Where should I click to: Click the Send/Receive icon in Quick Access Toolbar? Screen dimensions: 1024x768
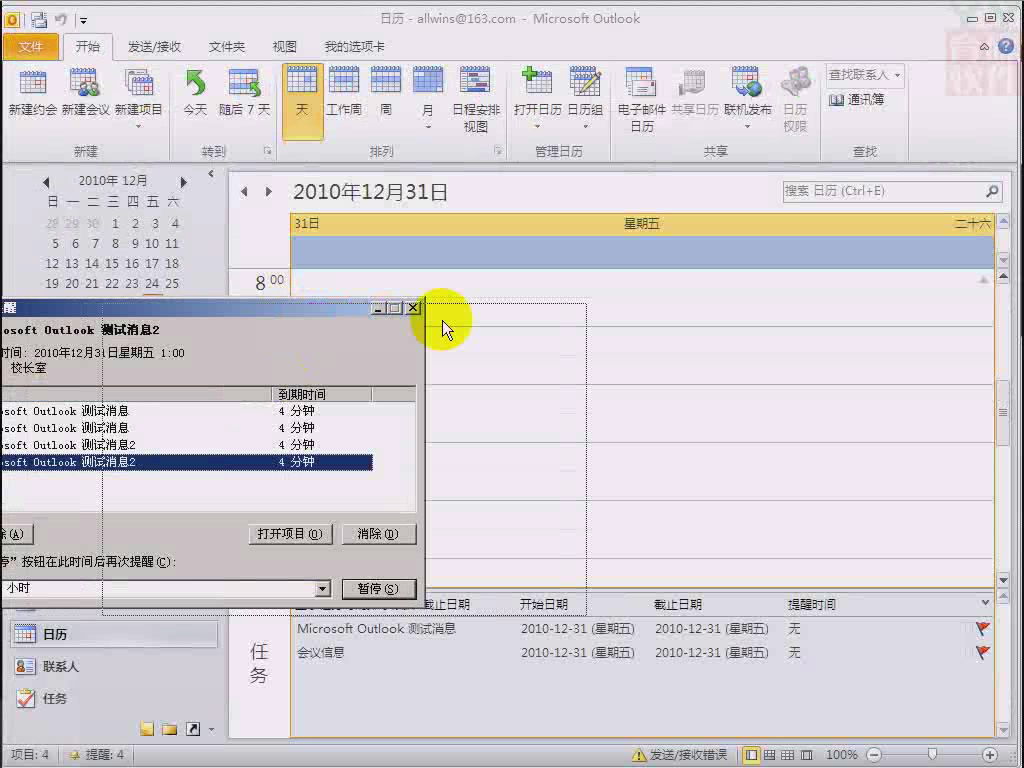point(39,20)
